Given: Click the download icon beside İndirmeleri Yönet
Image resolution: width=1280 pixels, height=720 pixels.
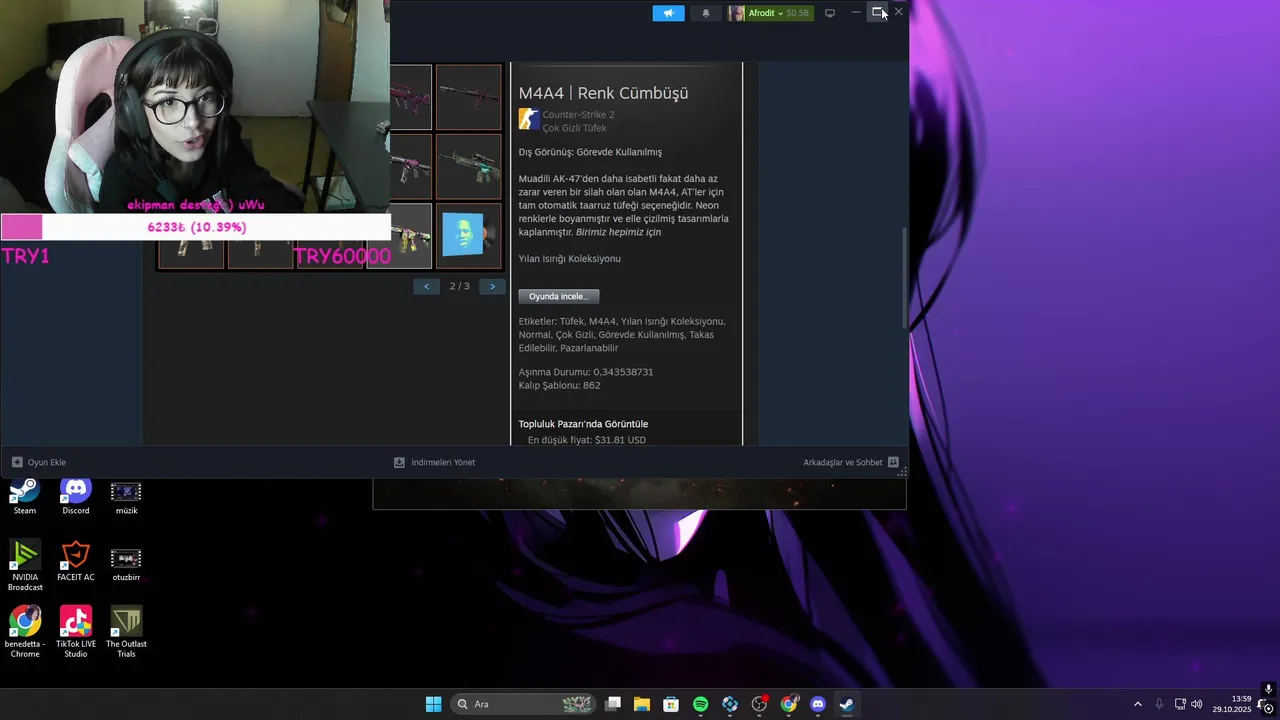Looking at the screenshot, I should point(399,462).
